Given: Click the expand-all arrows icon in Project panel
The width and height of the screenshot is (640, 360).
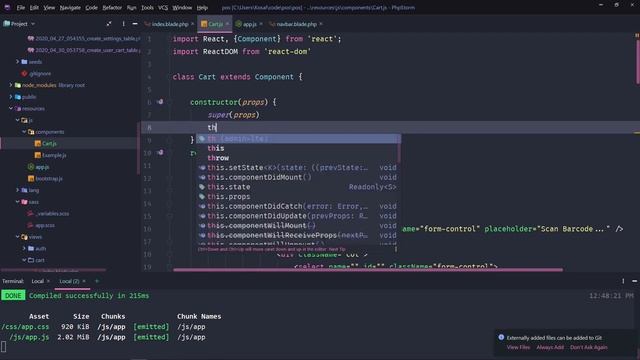Looking at the screenshot, I should point(109,24).
